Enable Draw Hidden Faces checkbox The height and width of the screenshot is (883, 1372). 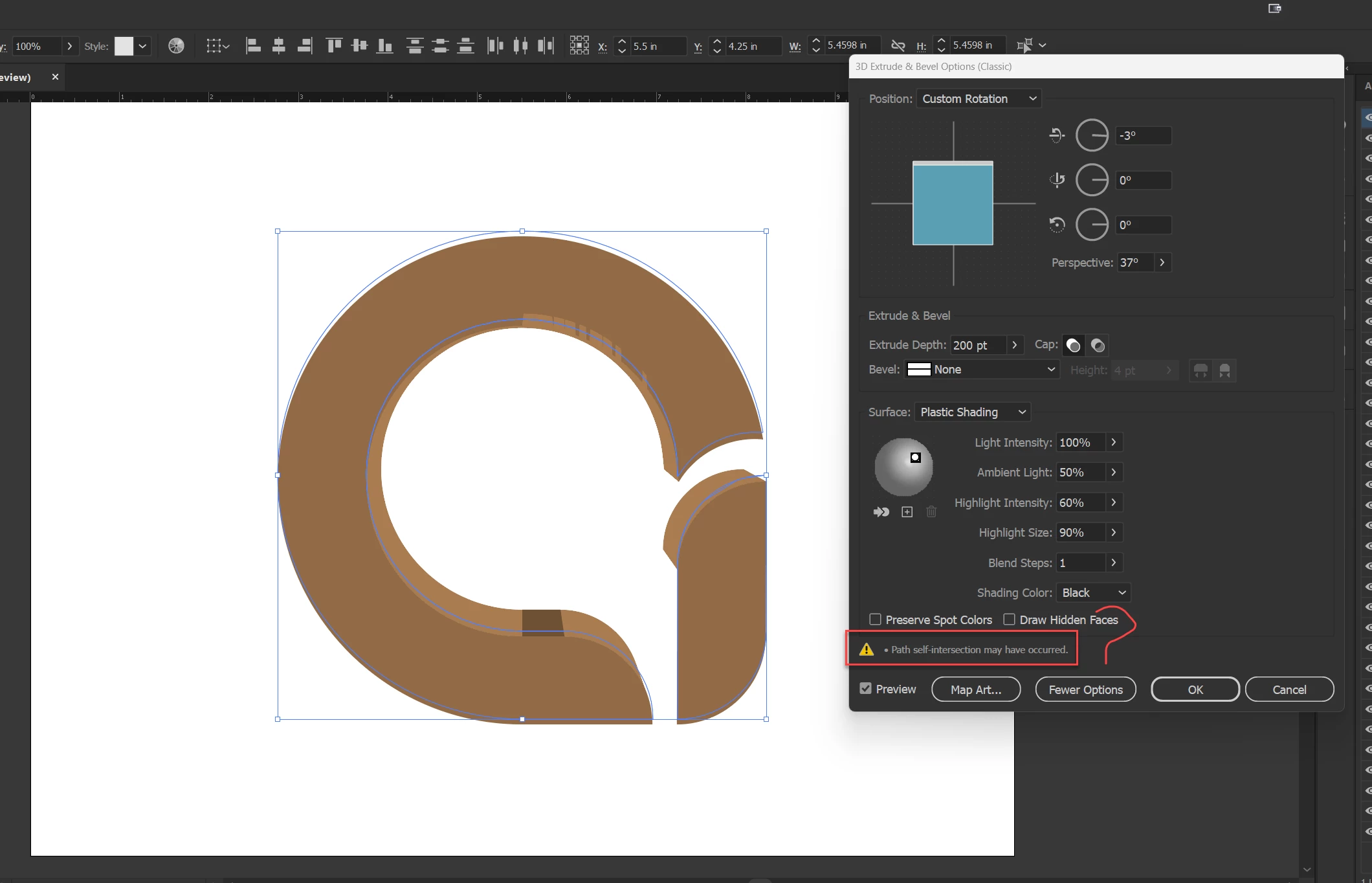click(x=1009, y=620)
